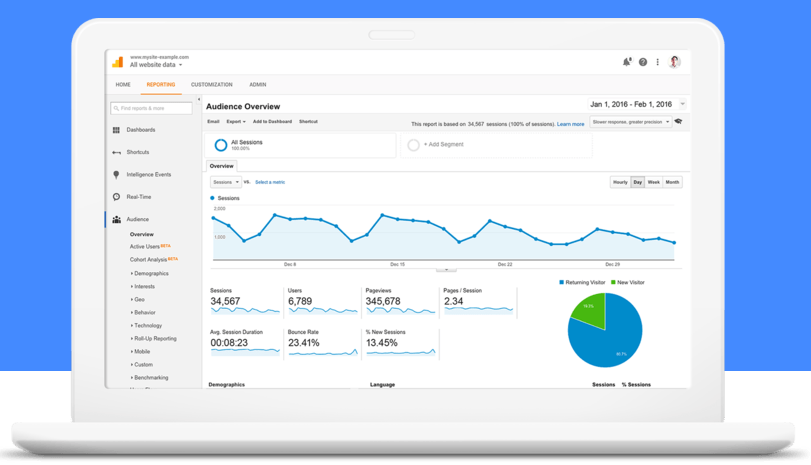Image resolution: width=811 pixels, height=465 pixels.
Task: Switch chart granularity to Week
Action: click(x=654, y=182)
